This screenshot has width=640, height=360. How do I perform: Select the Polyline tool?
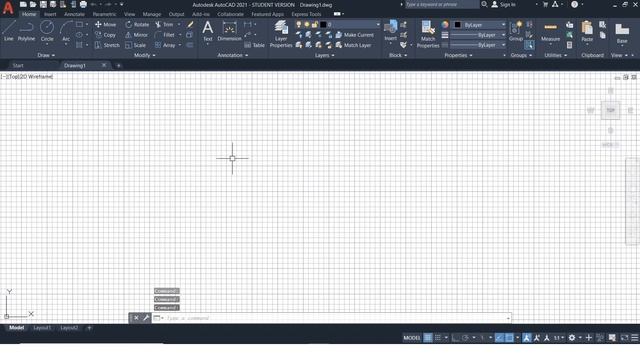26,31
